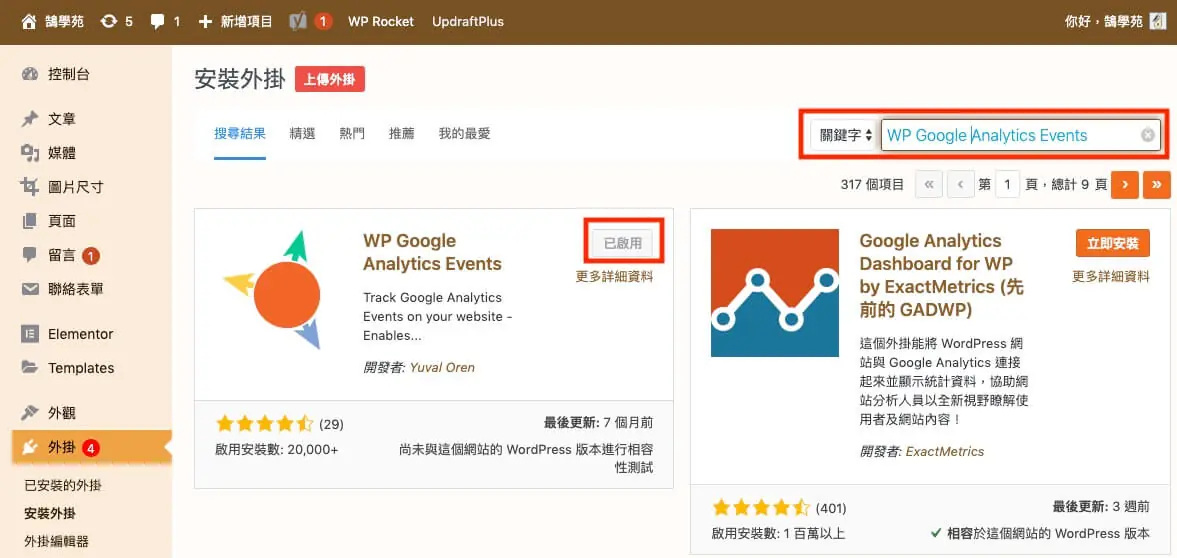The height and width of the screenshot is (558, 1177).
Task: Click the user avatar in the top right
Action: tap(1157, 21)
